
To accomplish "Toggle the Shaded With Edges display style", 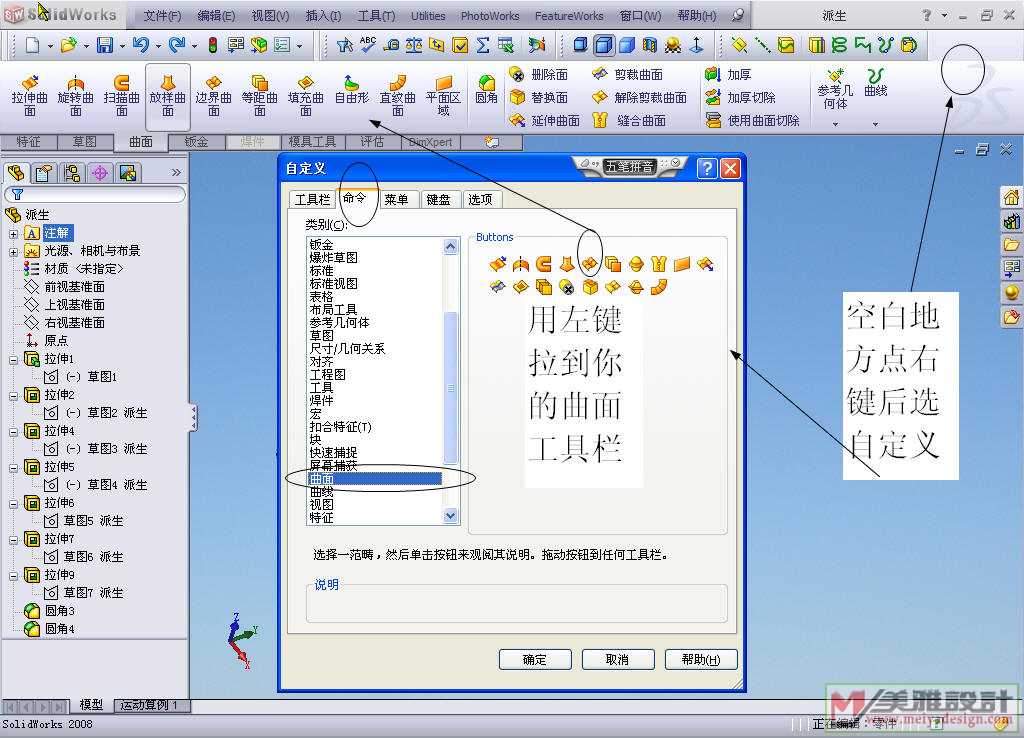I will 604,44.
